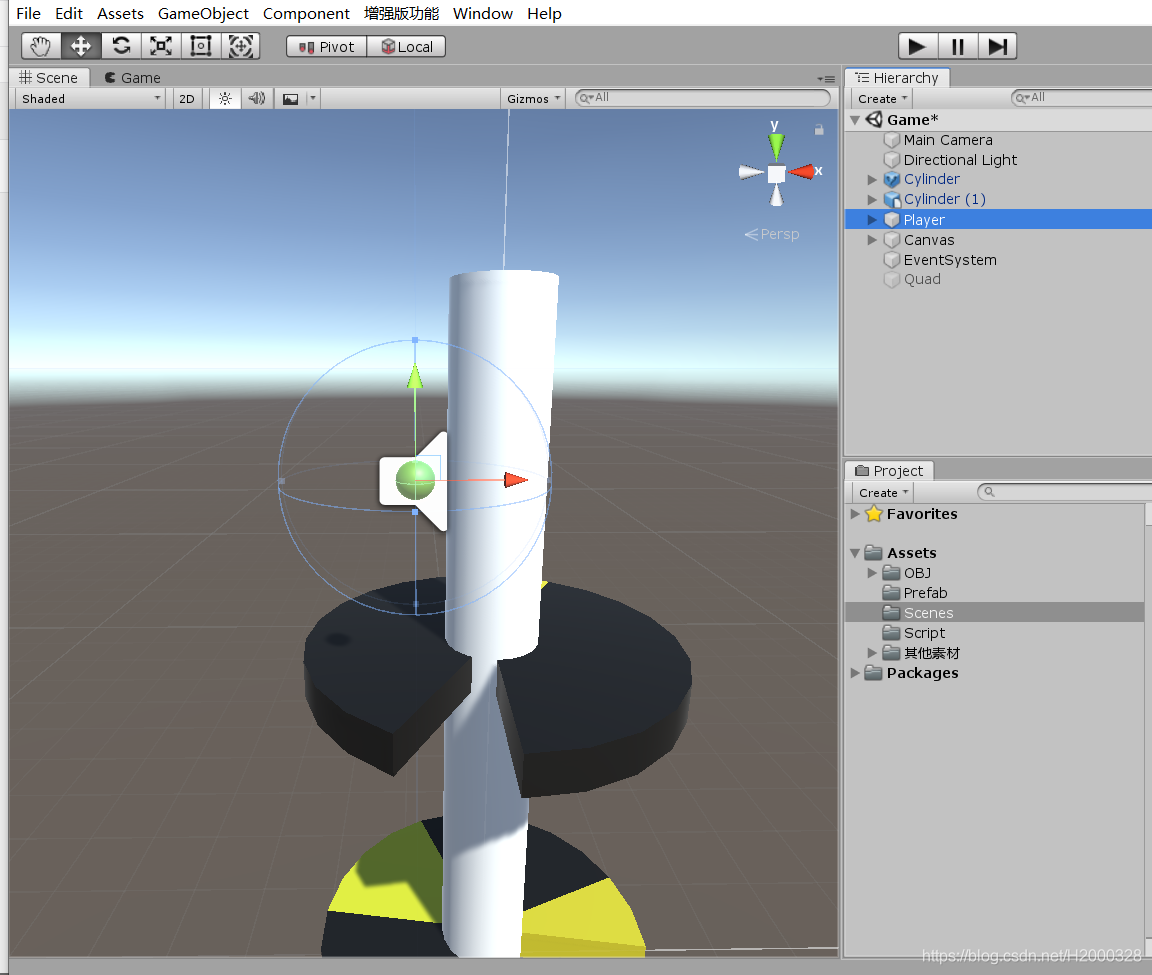This screenshot has width=1152, height=975.
Task: Expand the Cylinder (1) object
Action: (872, 199)
